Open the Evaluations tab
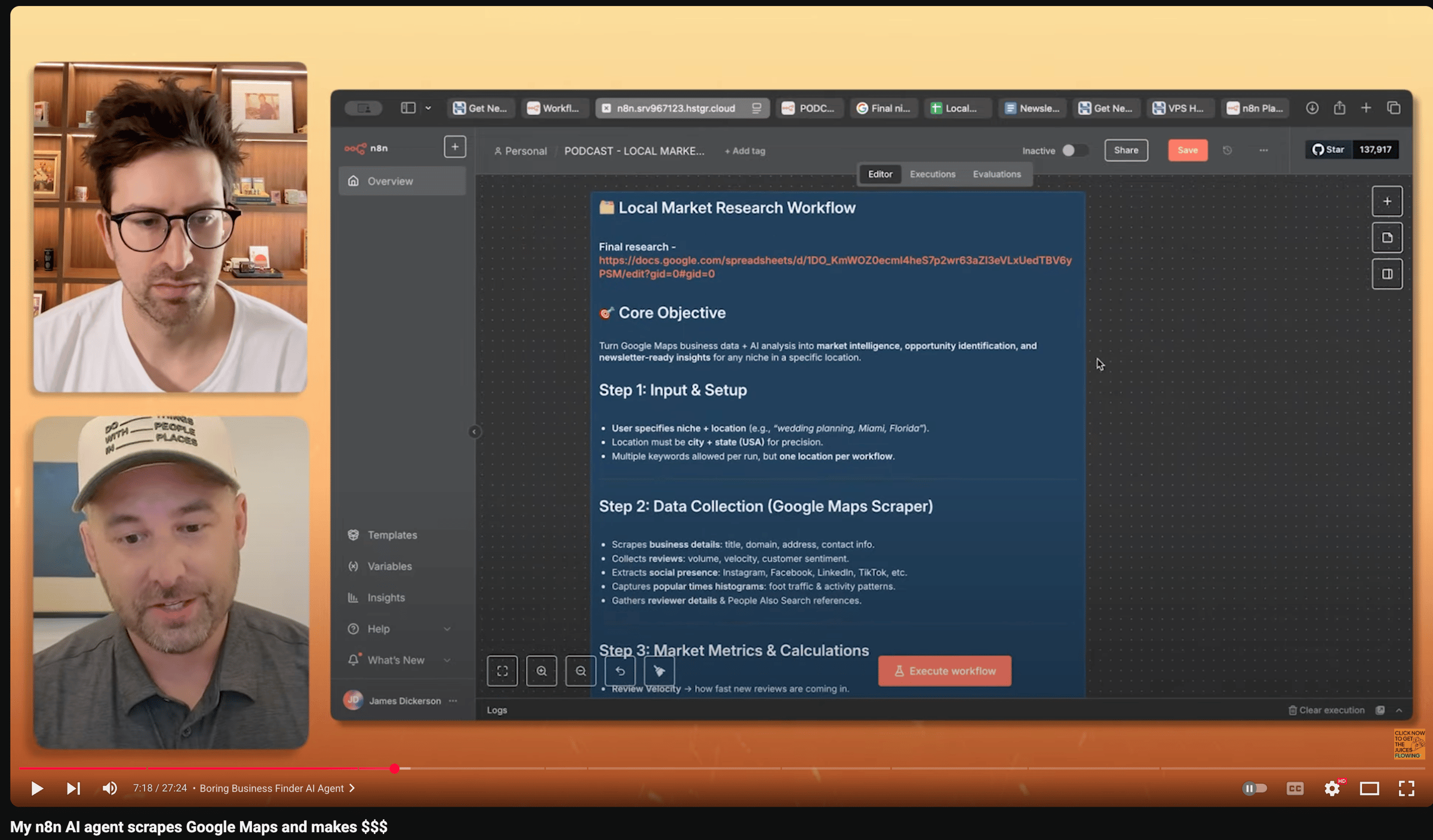Viewport: 1433px width, 840px height. point(997,174)
